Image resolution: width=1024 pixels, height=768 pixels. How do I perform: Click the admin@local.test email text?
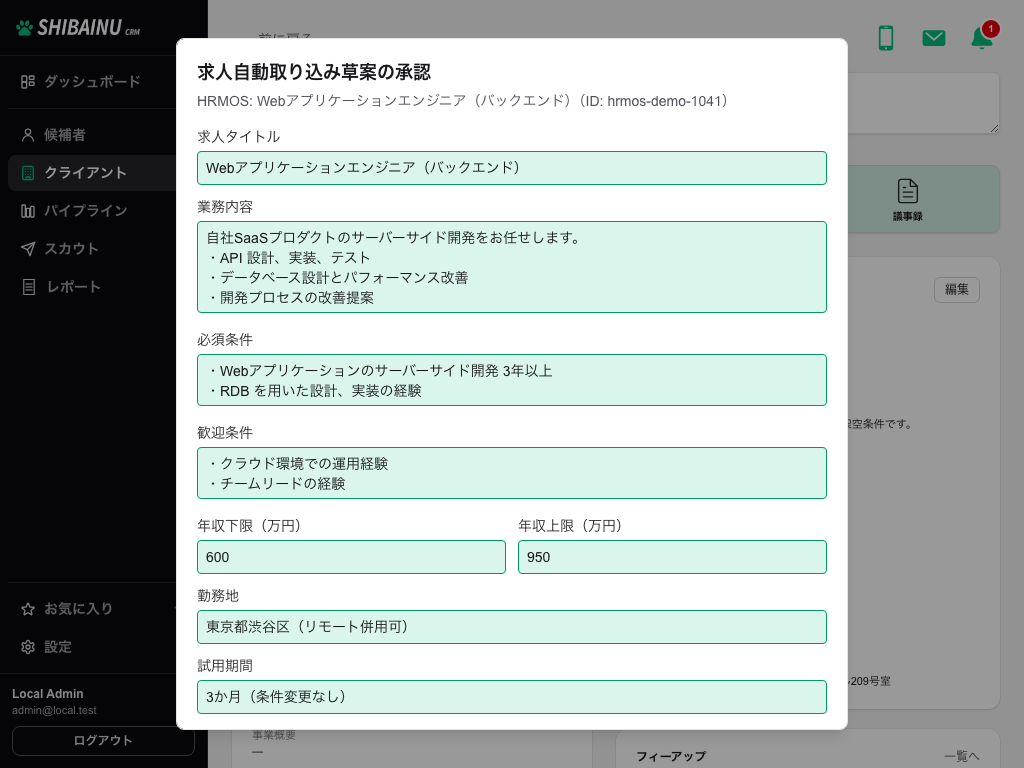point(54,711)
